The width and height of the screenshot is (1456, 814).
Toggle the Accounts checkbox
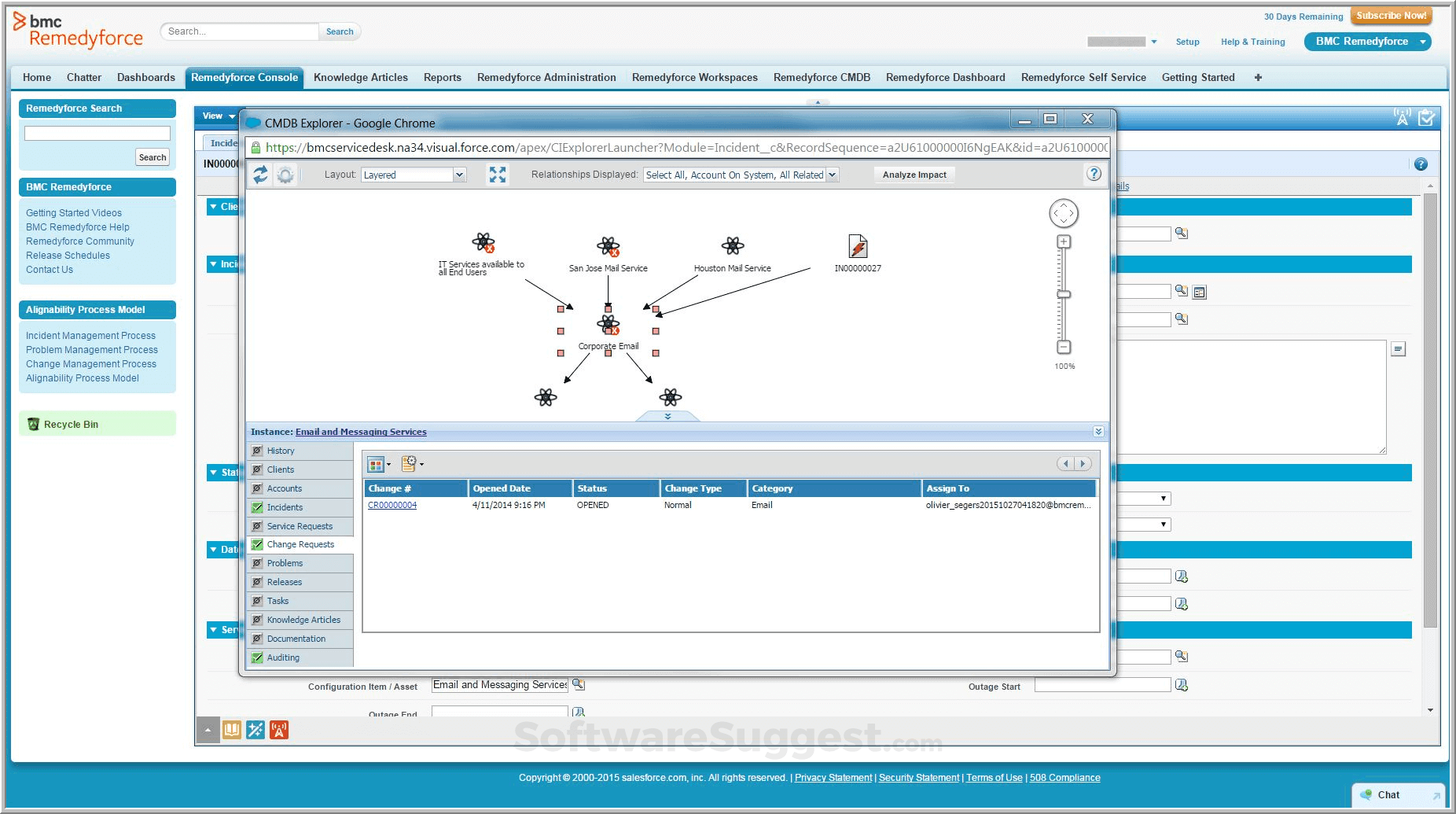tap(257, 488)
